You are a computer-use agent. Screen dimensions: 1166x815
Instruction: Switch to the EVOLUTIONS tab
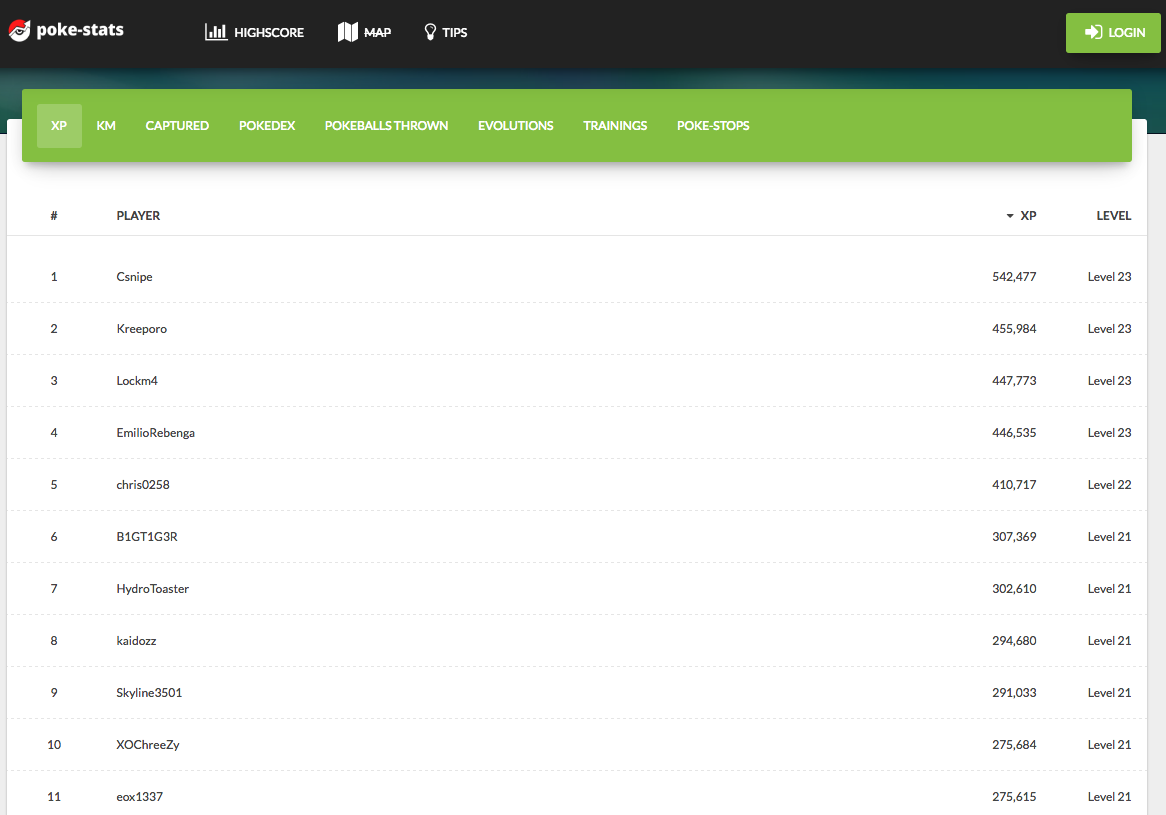click(x=515, y=125)
